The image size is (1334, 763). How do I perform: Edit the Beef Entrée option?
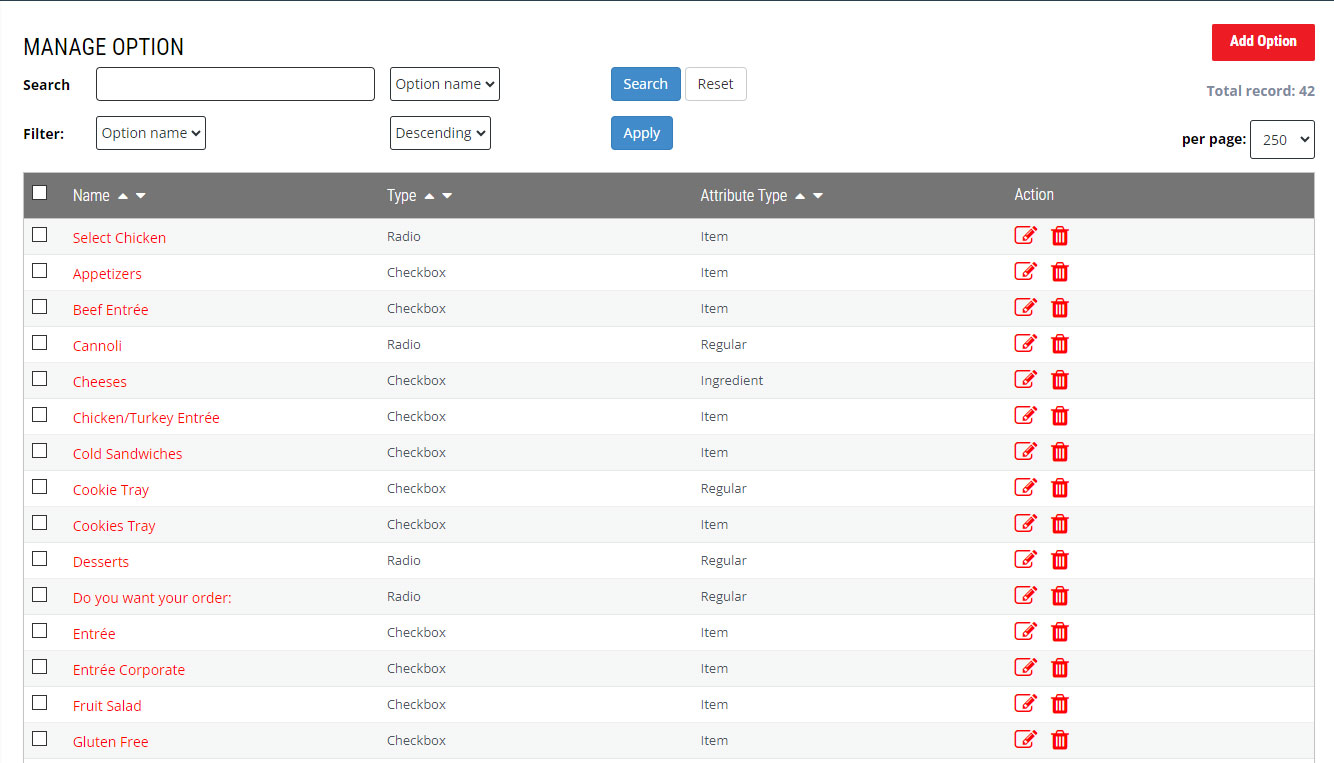(x=1026, y=307)
